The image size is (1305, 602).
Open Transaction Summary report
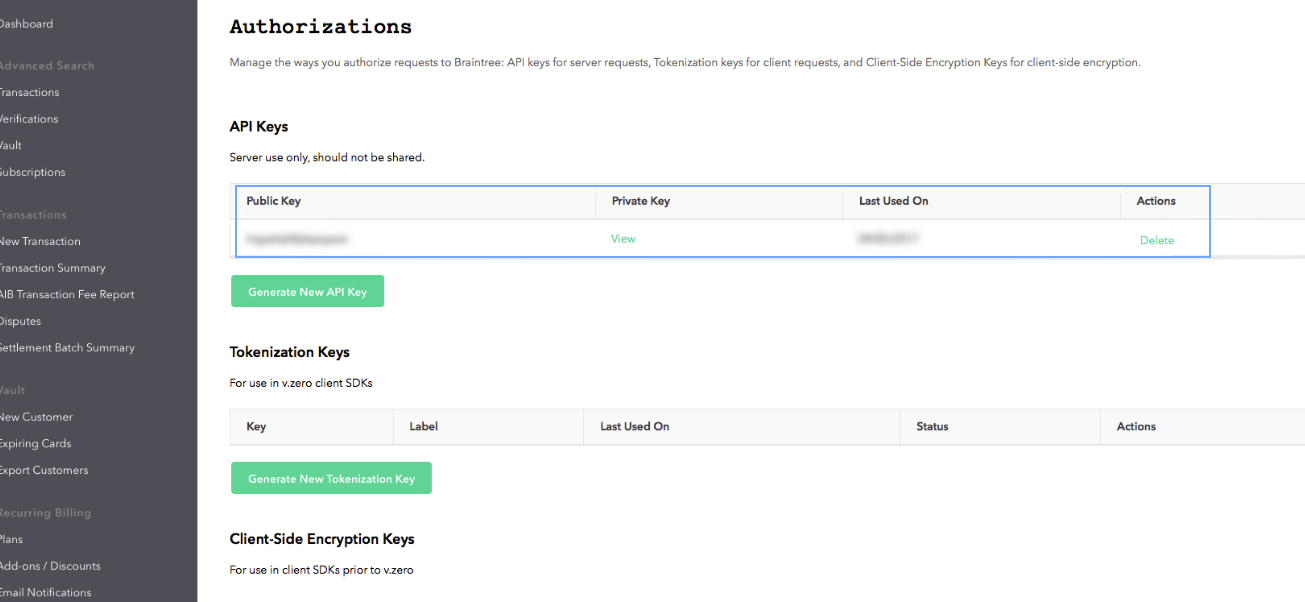coord(52,268)
